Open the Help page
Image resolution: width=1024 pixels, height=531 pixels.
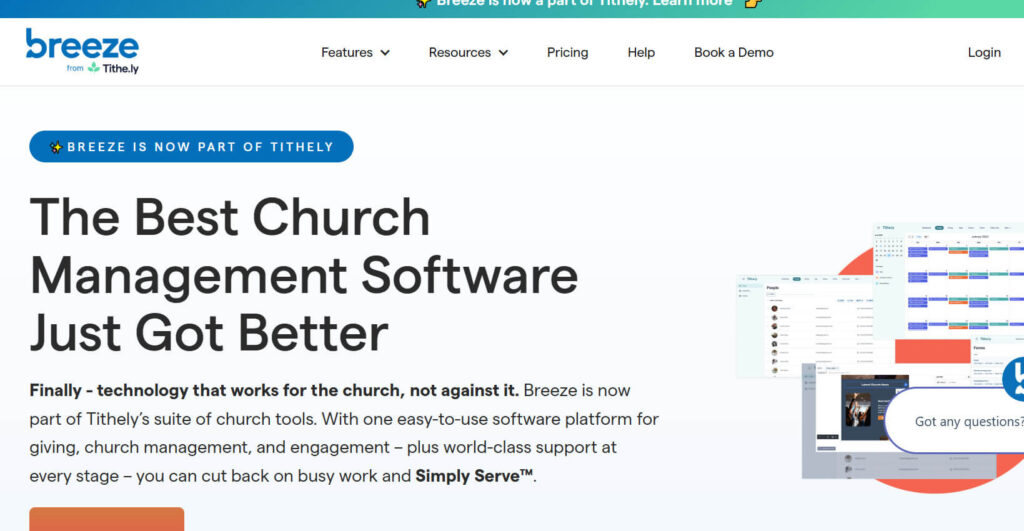pos(641,52)
